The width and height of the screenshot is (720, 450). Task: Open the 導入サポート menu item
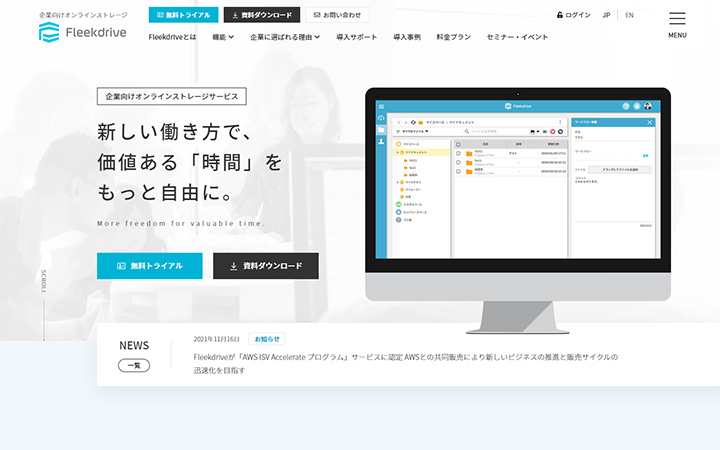coord(356,37)
